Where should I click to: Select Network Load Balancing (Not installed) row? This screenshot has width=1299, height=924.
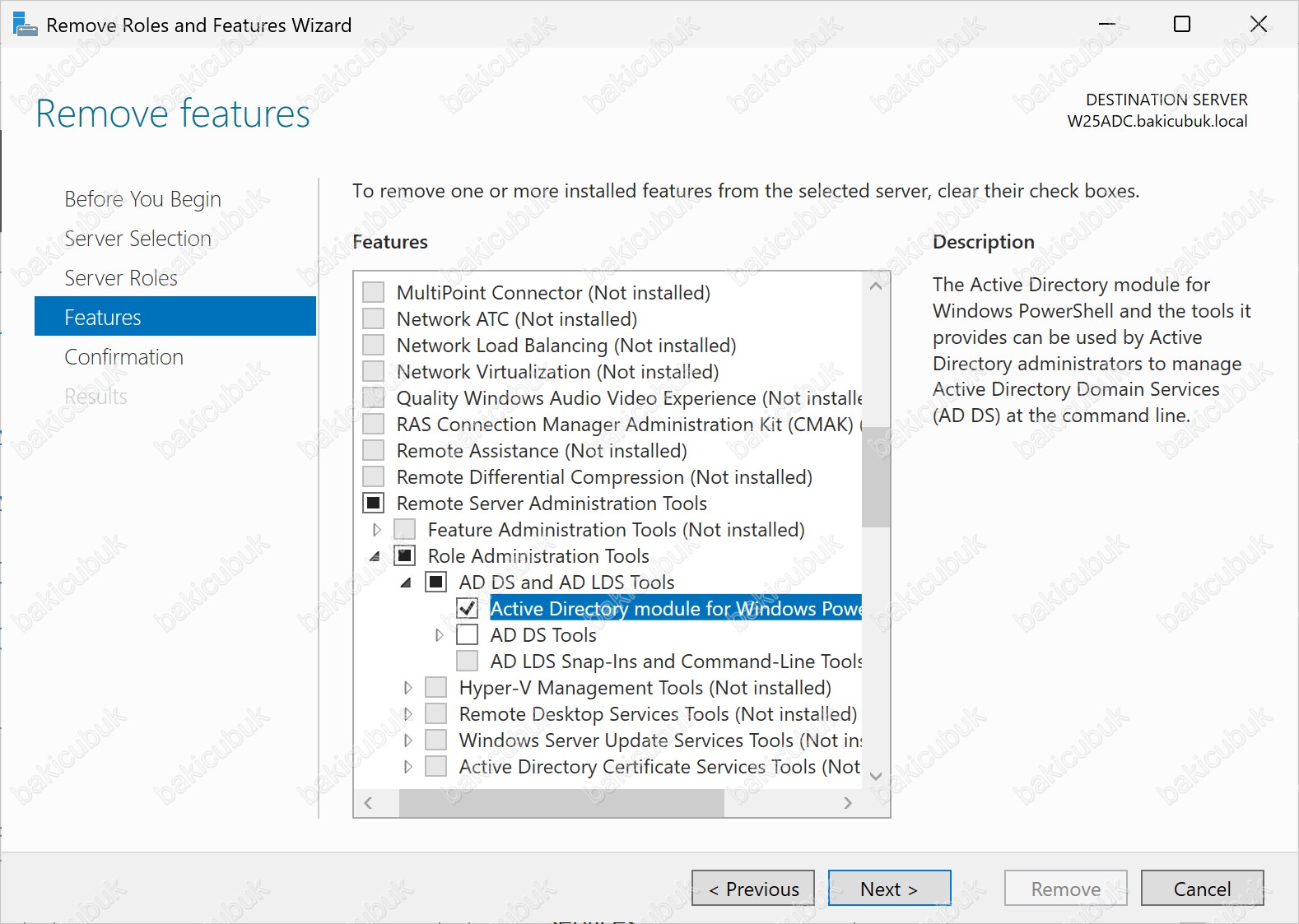coord(566,346)
